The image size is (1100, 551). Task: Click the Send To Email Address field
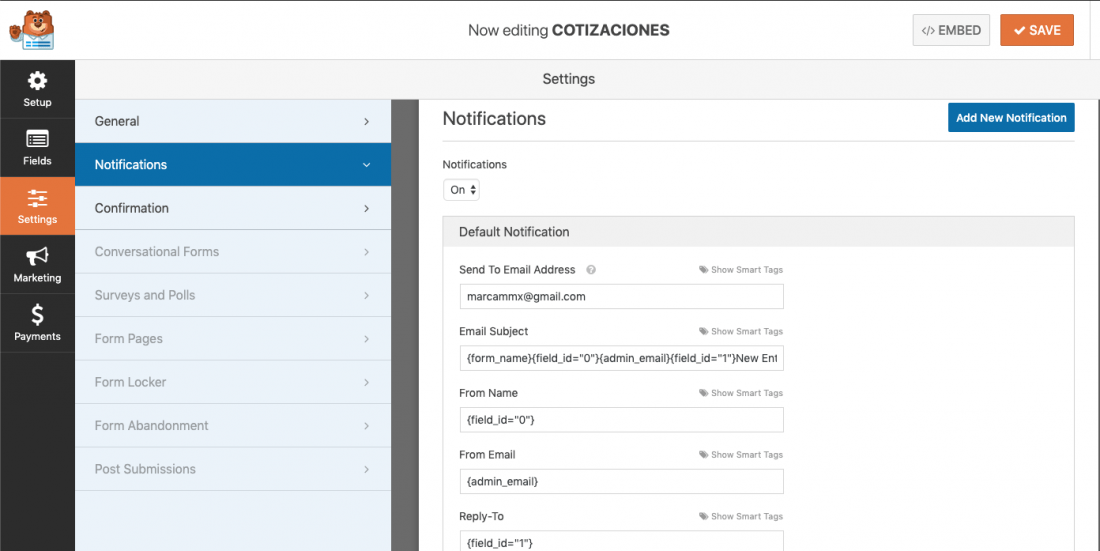click(x=622, y=296)
